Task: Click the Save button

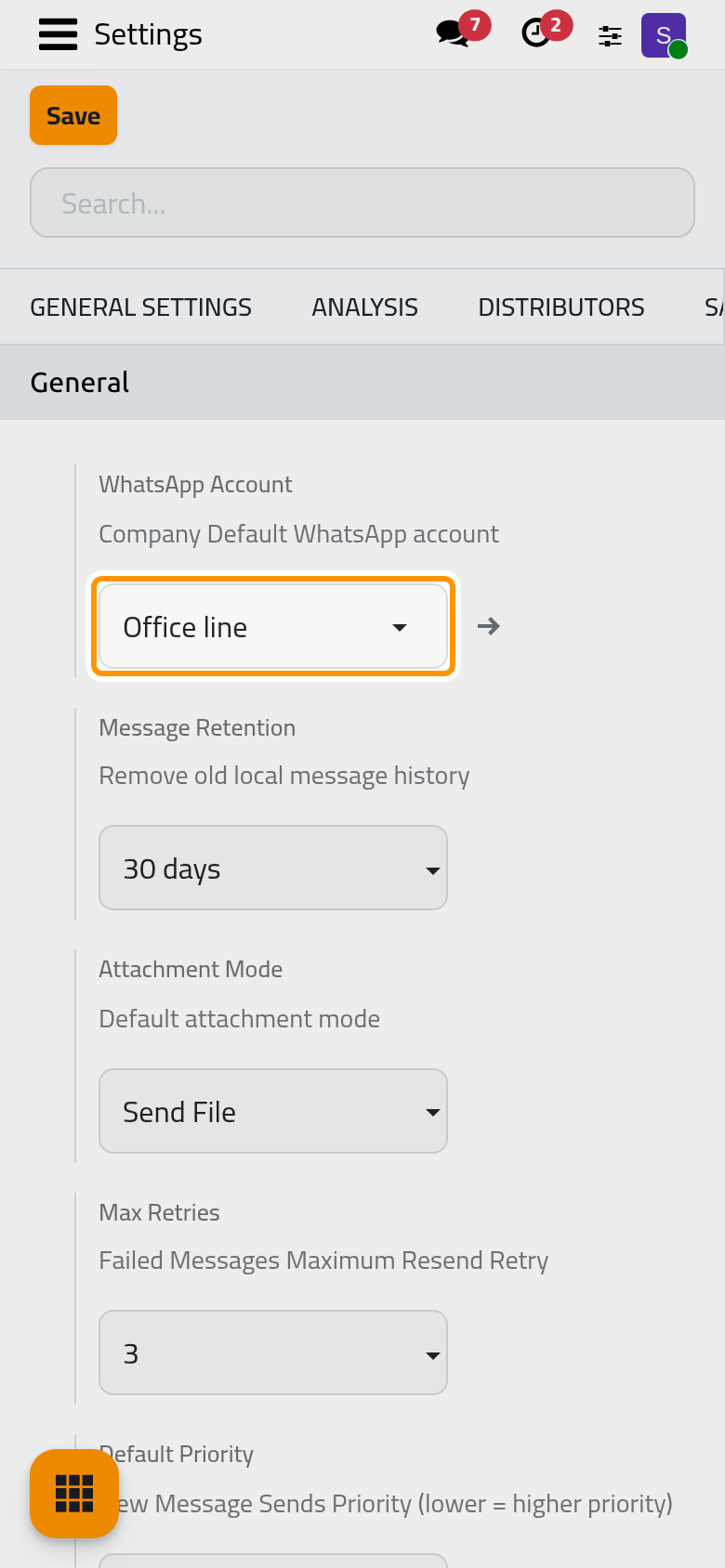Action: (73, 115)
